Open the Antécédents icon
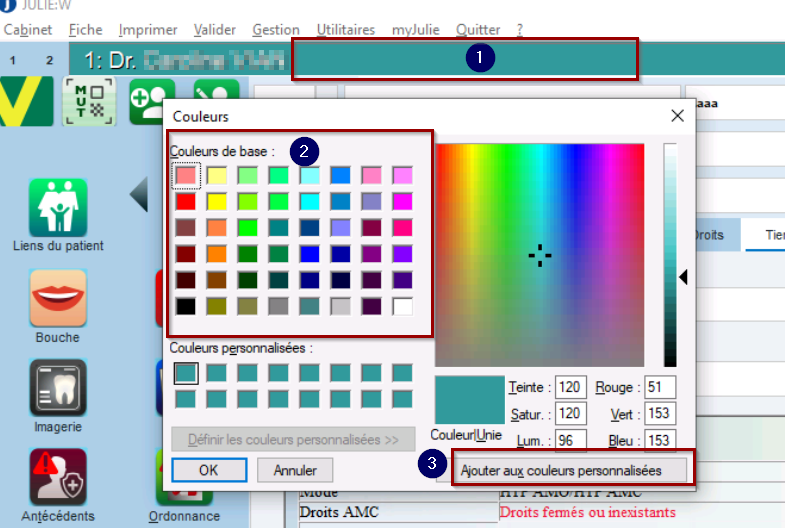The height and width of the screenshot is (528, 785). 58,477
